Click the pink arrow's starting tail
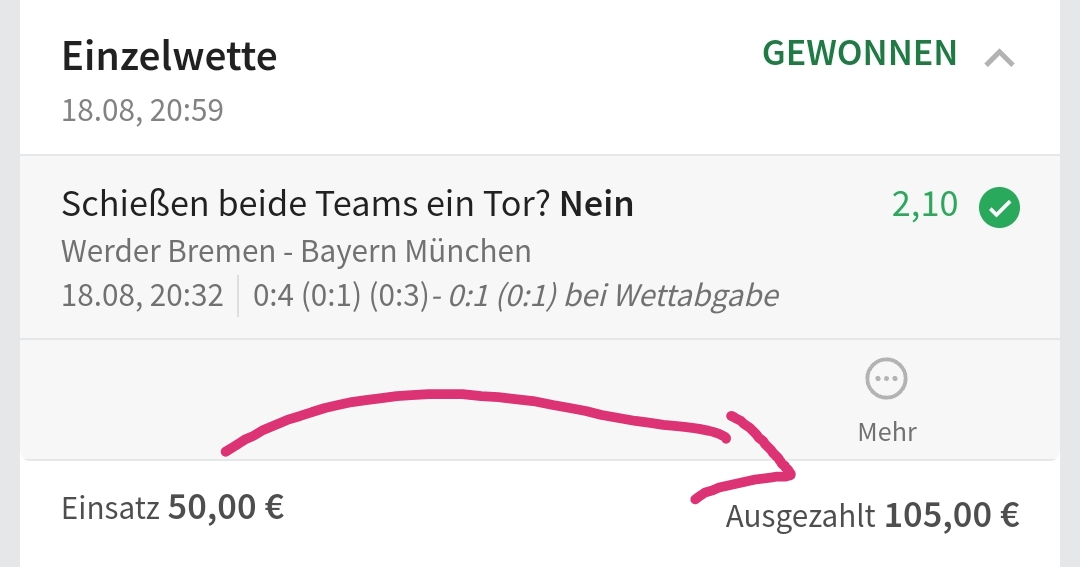The width and height of the screenshot is (1080, 567). coord(230,450)
